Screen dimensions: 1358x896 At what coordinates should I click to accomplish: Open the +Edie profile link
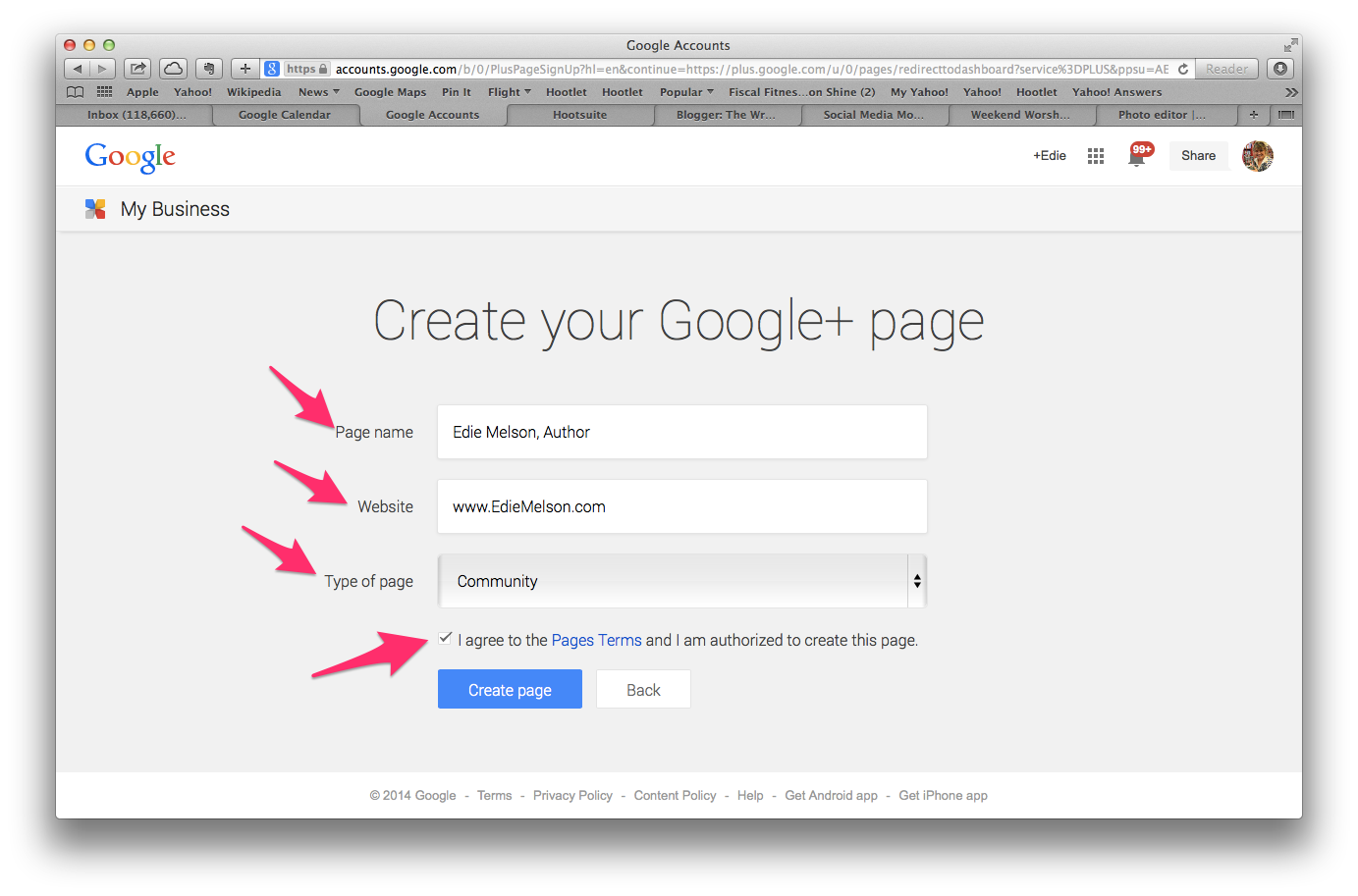[1049, 155]
